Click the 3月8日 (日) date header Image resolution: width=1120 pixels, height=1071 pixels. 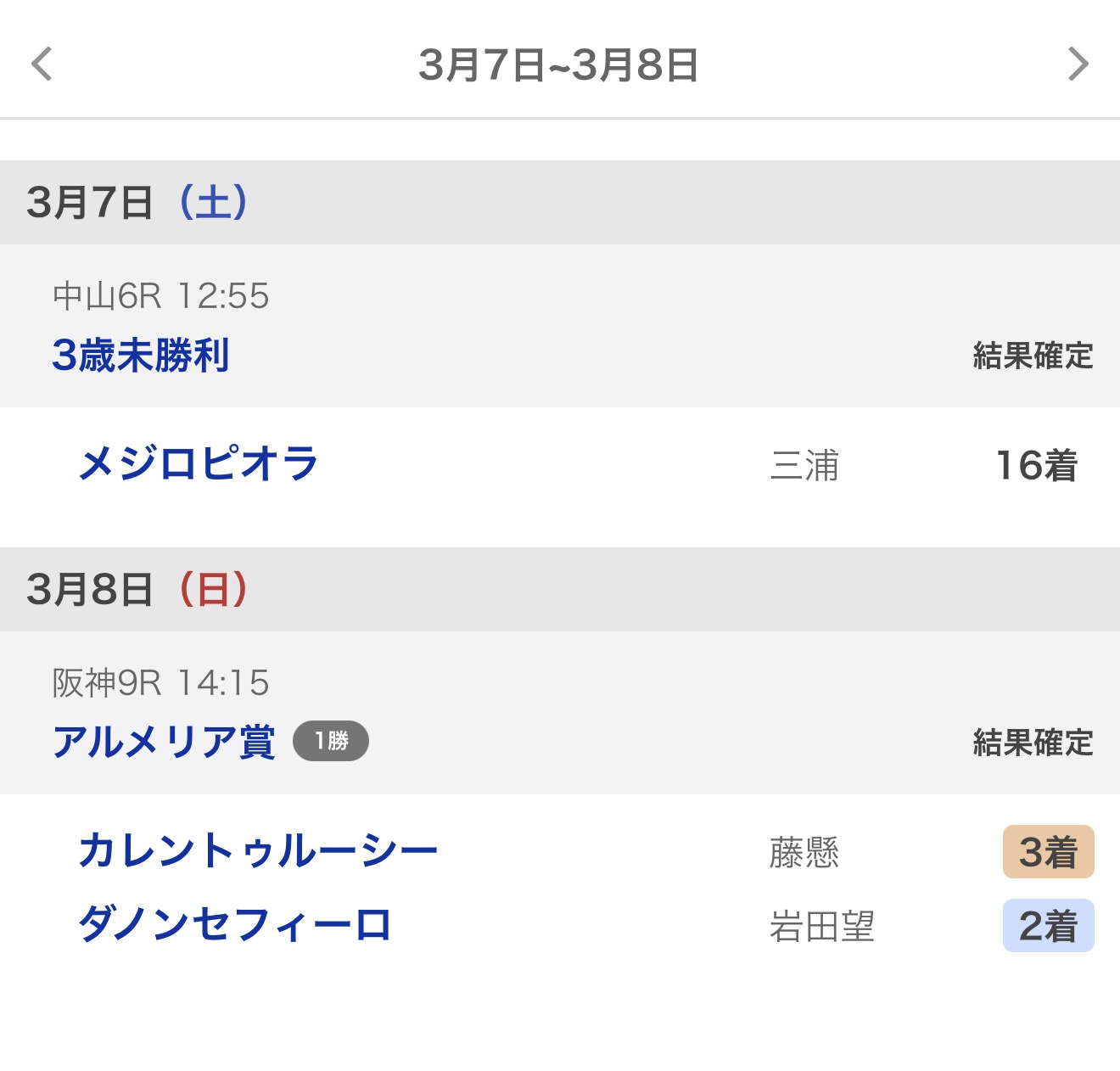[137, 590]
